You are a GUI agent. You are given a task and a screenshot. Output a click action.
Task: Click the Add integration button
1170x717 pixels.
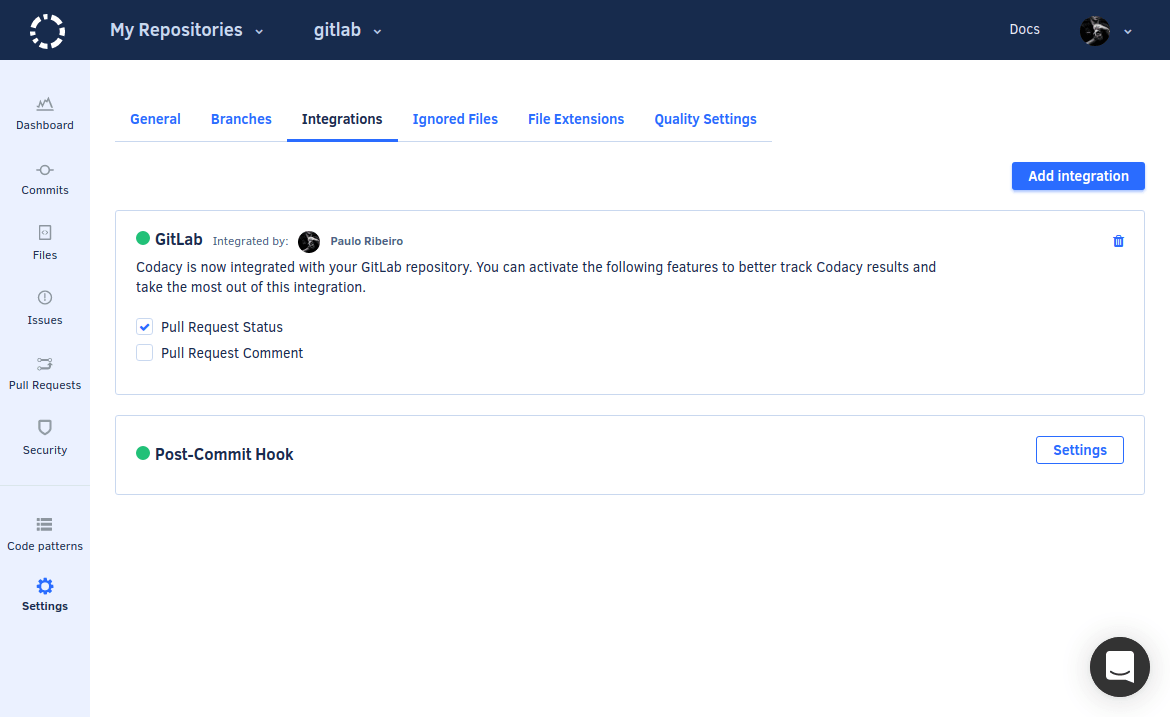[1078, 176]
